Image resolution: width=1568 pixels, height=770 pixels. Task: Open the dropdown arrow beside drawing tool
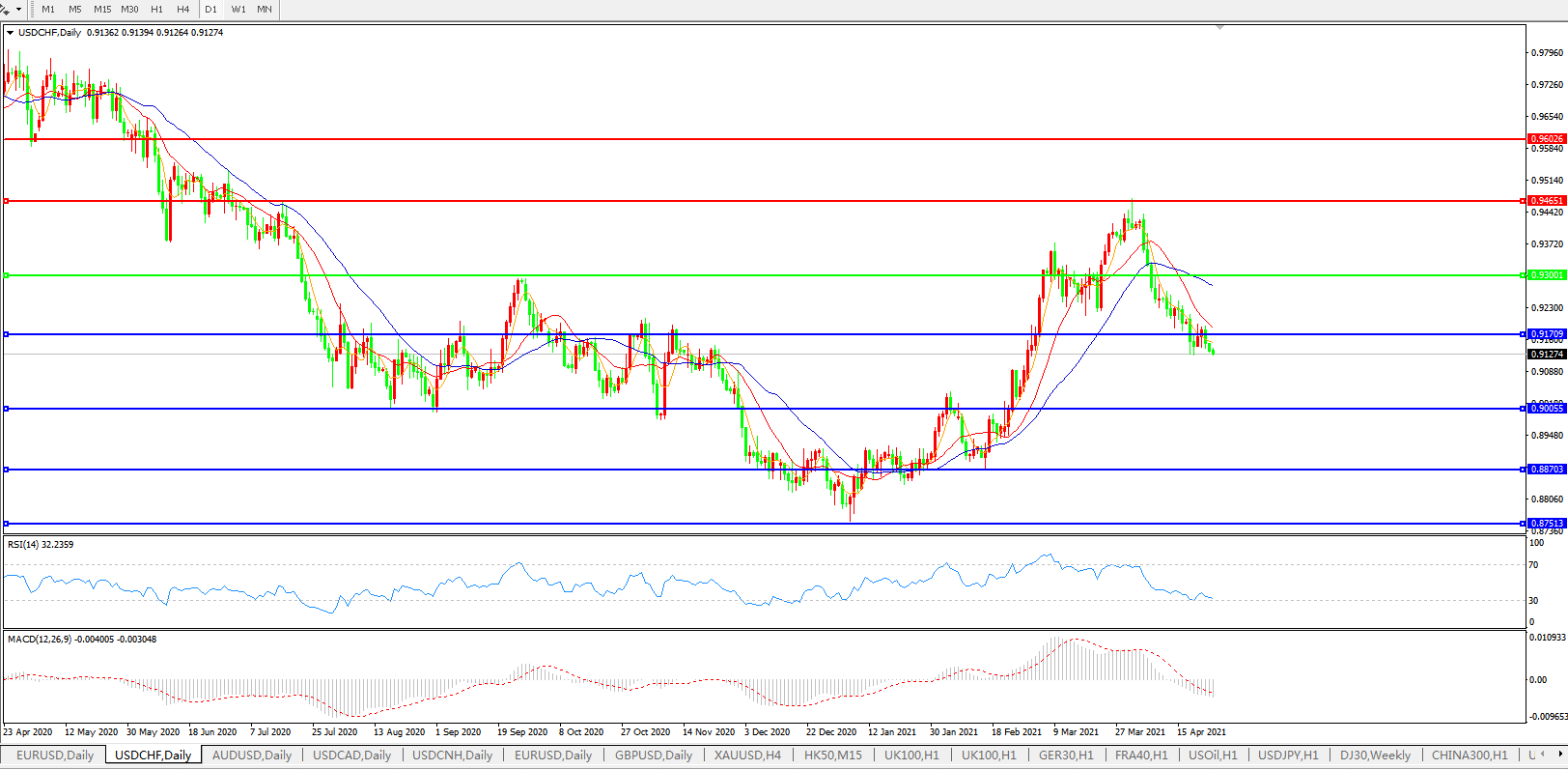tap(18, 10)
